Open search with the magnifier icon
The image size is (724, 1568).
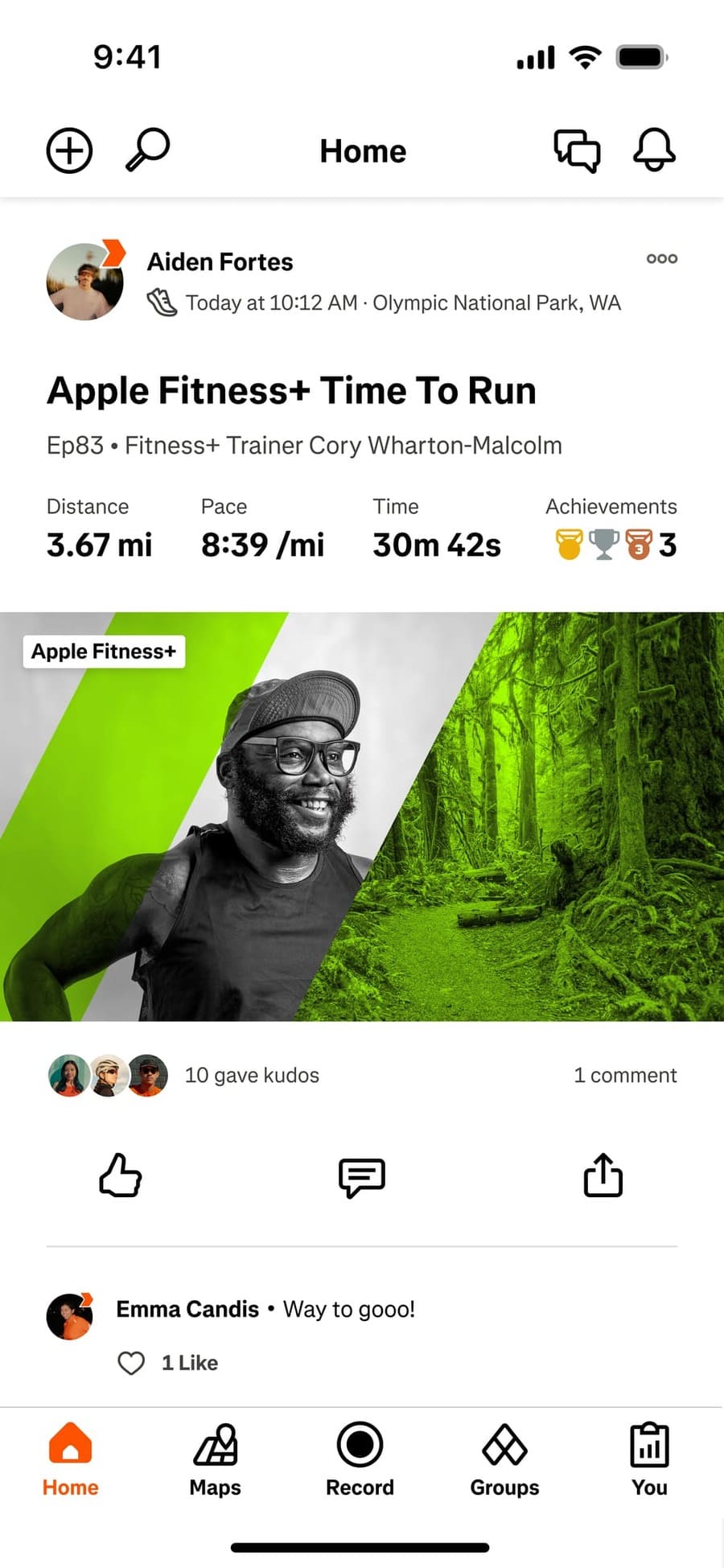147,150
